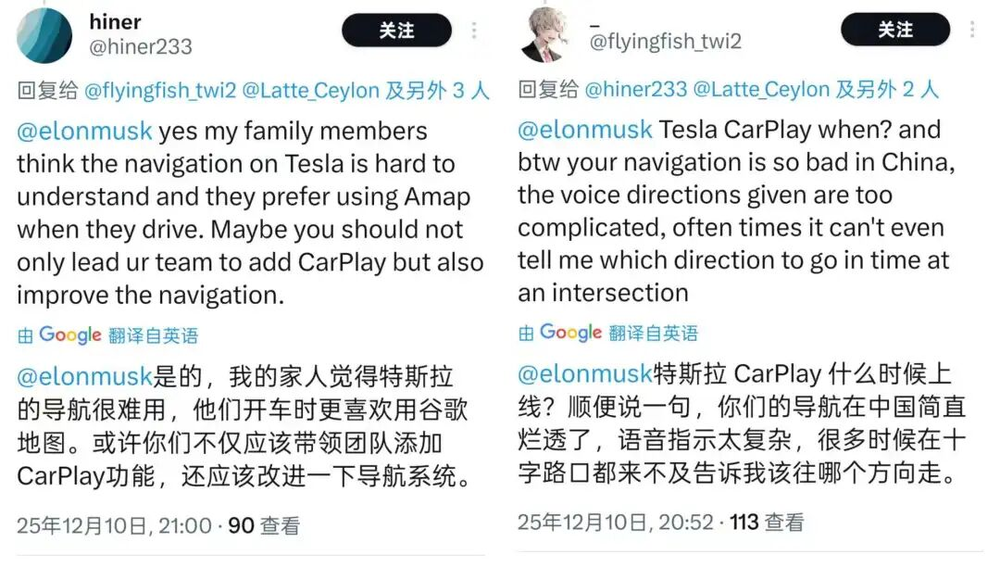Screen dimensions: 1000x567
Task: Click 关注 button on hiner's tweet
Action: (396, 31)
